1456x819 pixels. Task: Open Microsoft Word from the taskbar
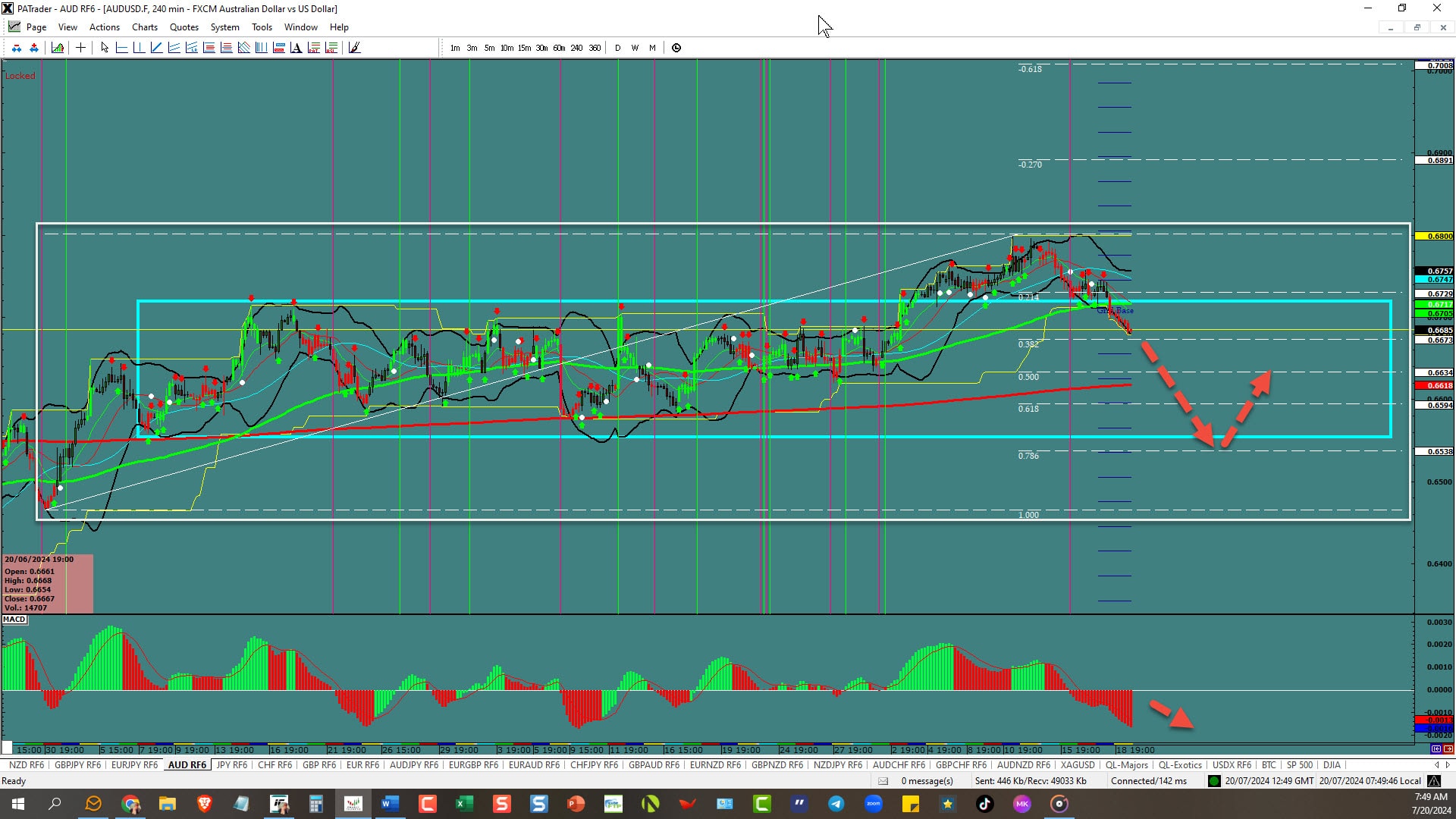click(x=391, y=804)
